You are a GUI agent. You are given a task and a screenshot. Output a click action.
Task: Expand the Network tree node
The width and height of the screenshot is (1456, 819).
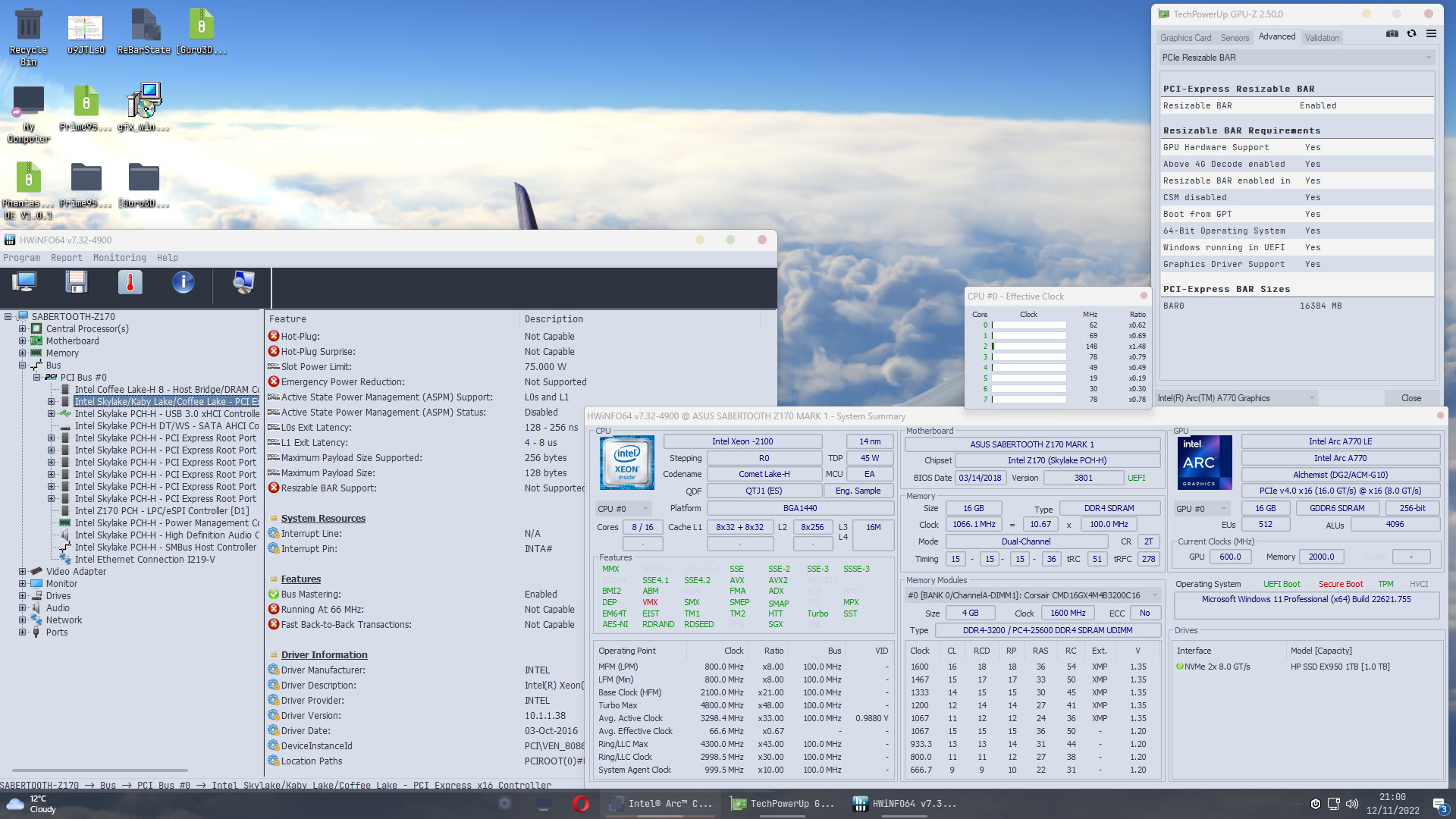pos(22,620)
